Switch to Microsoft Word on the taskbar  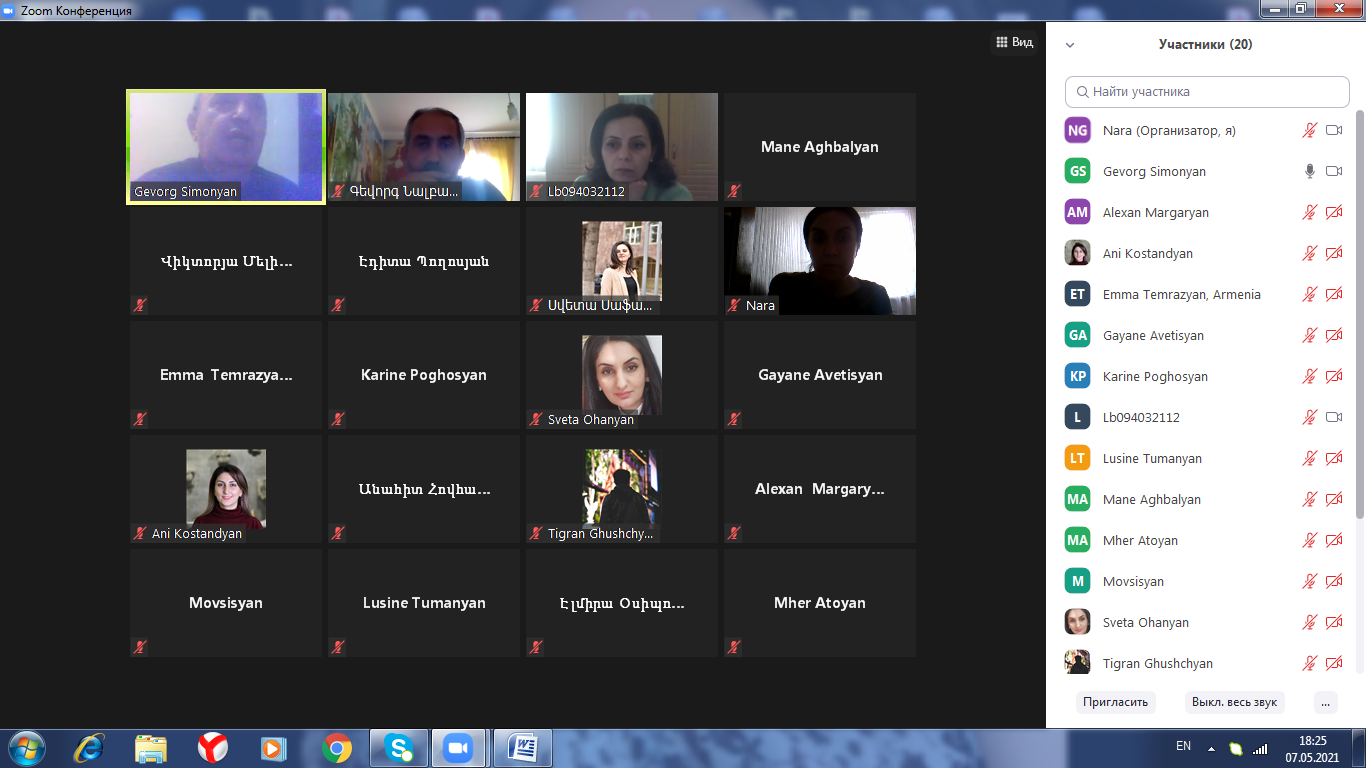coord(523,747)
